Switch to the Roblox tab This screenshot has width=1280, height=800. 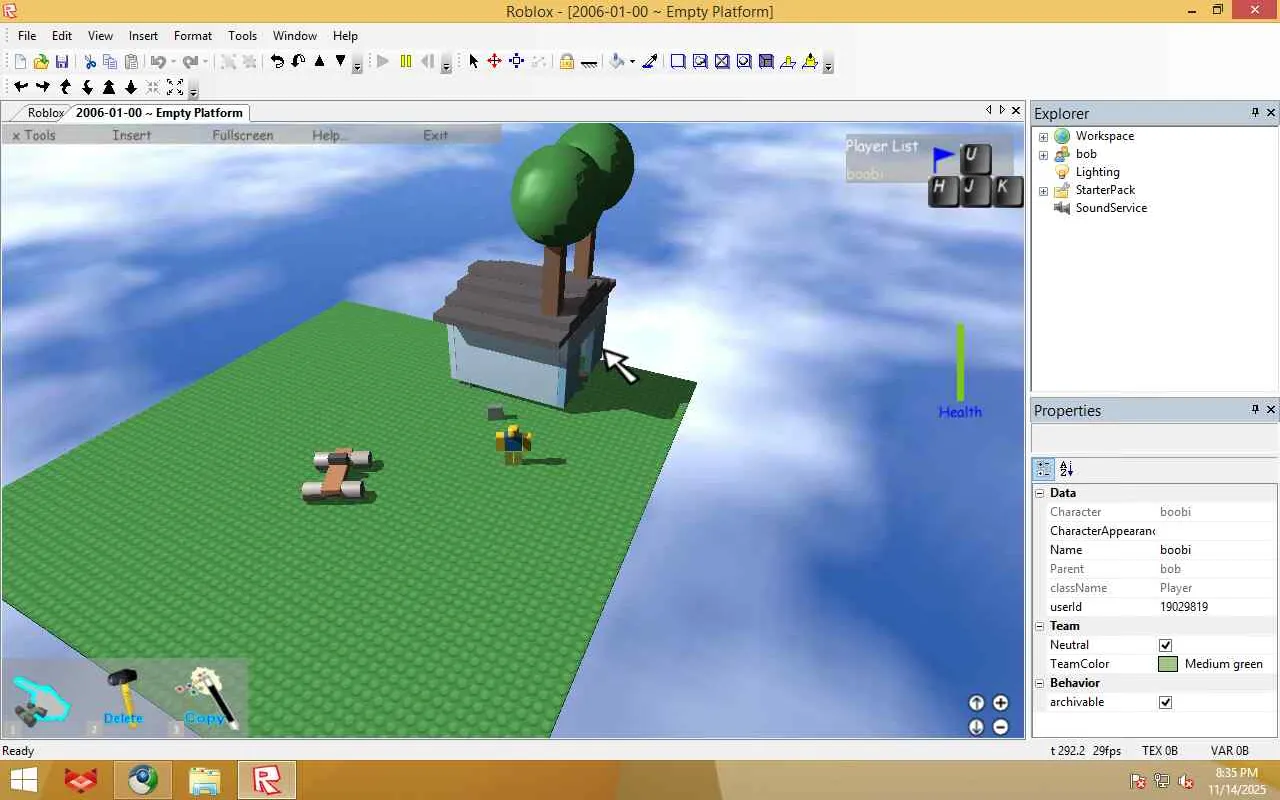click(x=46, y=113)
